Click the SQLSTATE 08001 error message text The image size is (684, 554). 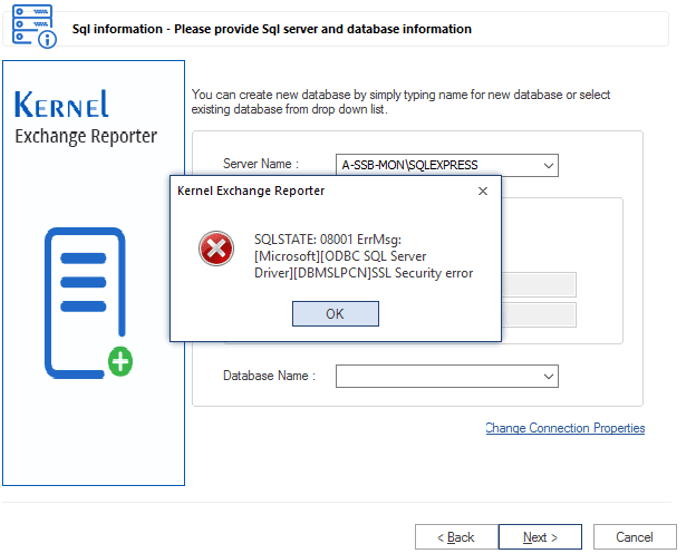click(x=363, y=256)
